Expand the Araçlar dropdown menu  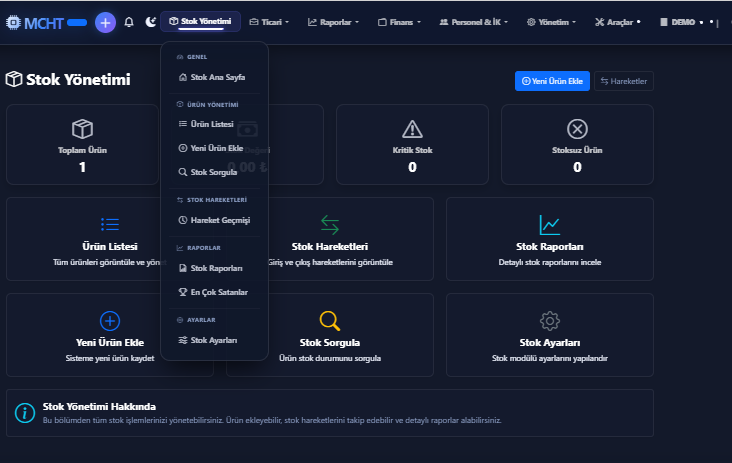pyautogui.click(x=618, y=22)
